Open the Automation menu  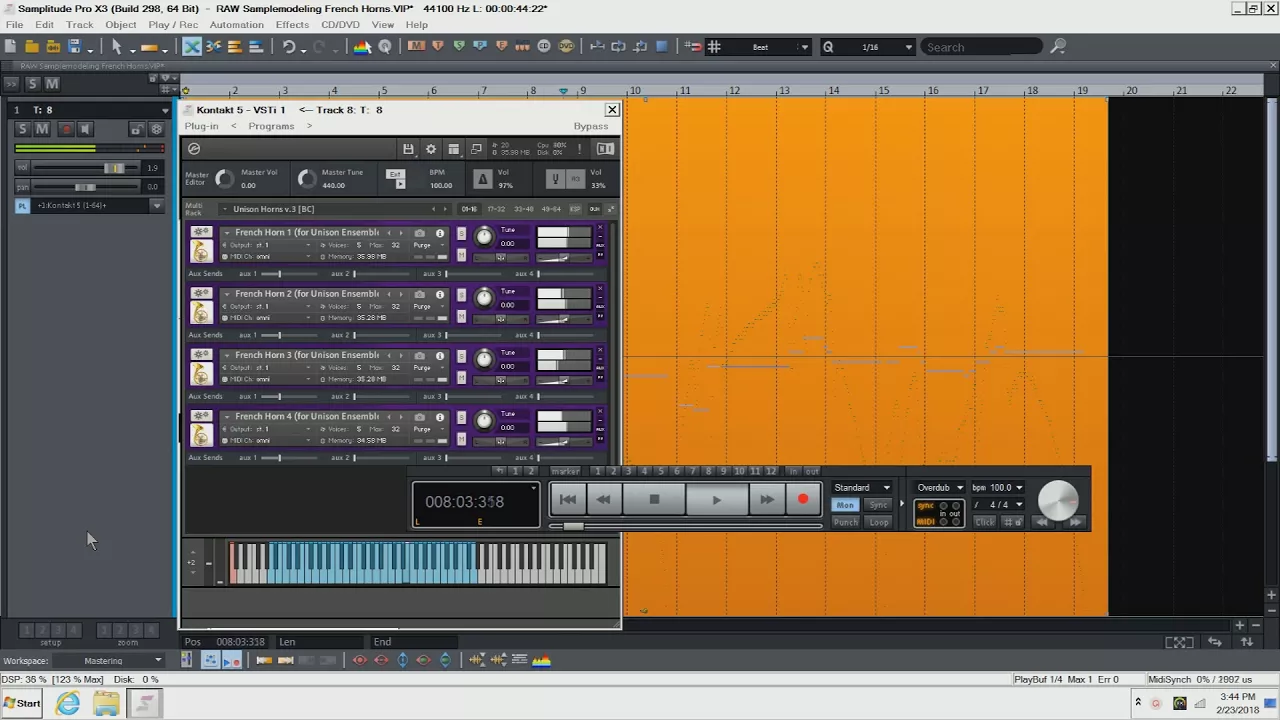(x=237, y=24)
